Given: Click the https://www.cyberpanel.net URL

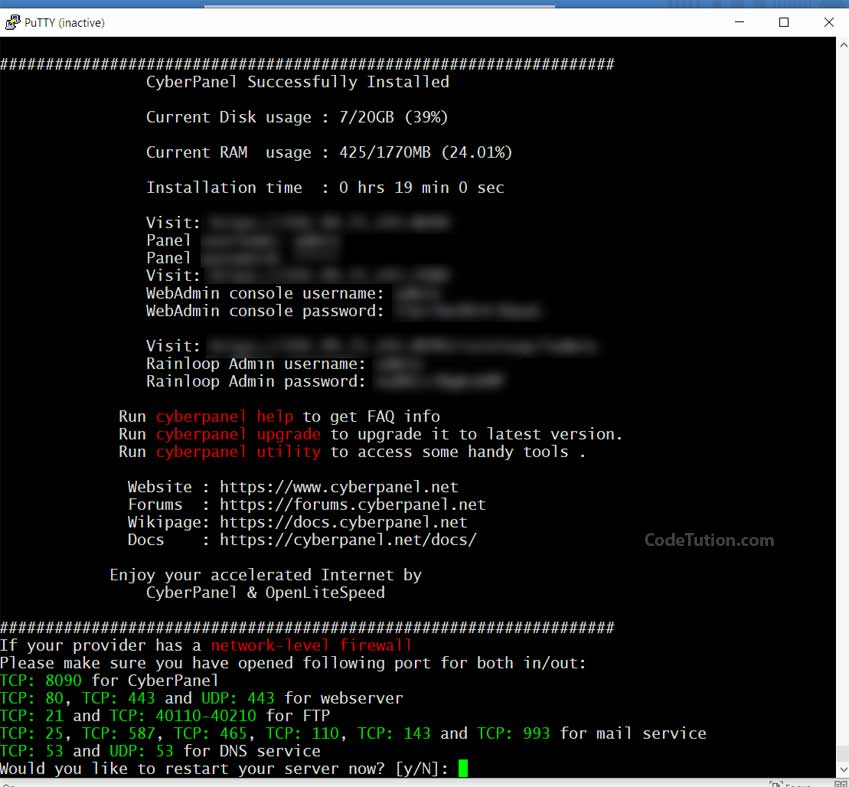Looking at the screenshot, I should point(339,487).
